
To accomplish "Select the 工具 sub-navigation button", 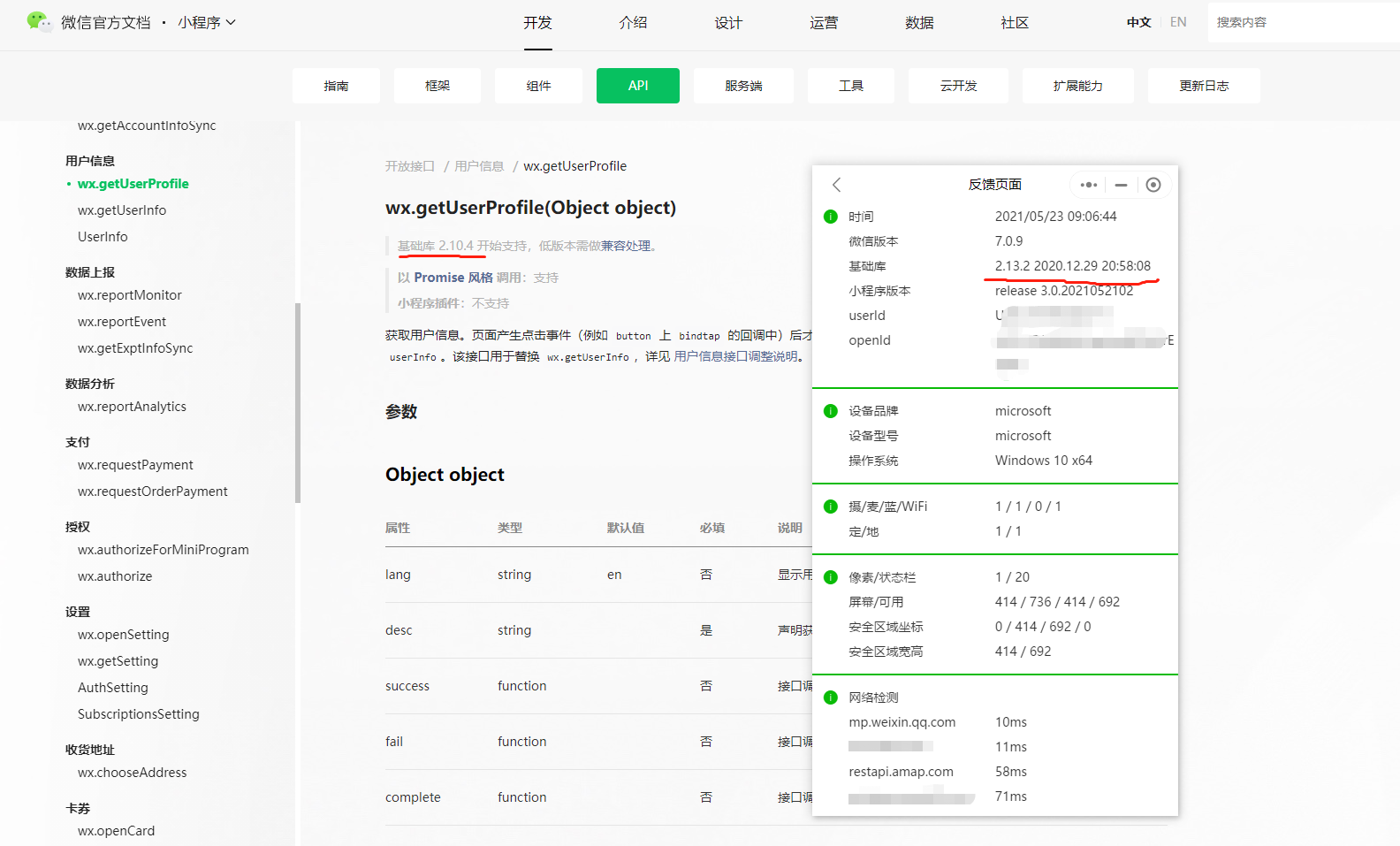I will click(x=851, y=86).
